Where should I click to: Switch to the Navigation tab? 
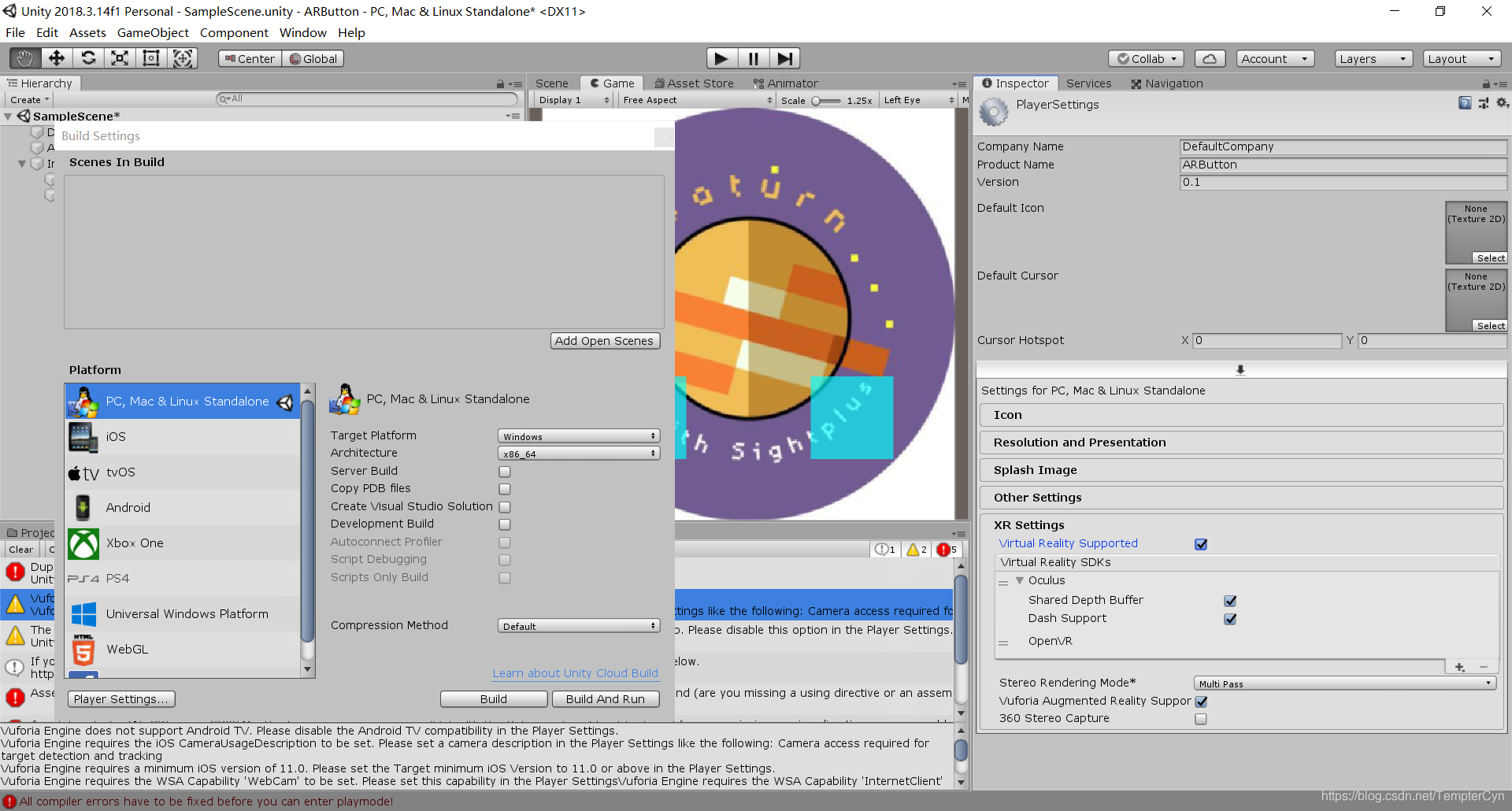pyautogui.click(x=1166, y=83)
